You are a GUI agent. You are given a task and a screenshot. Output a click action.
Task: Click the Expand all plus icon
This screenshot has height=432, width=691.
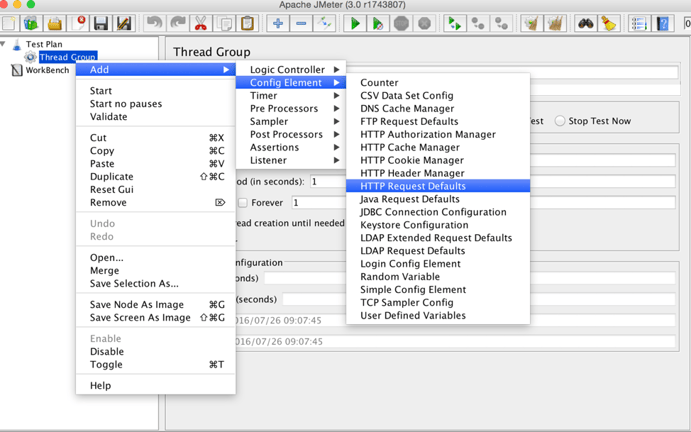click(x=278, y=23)
